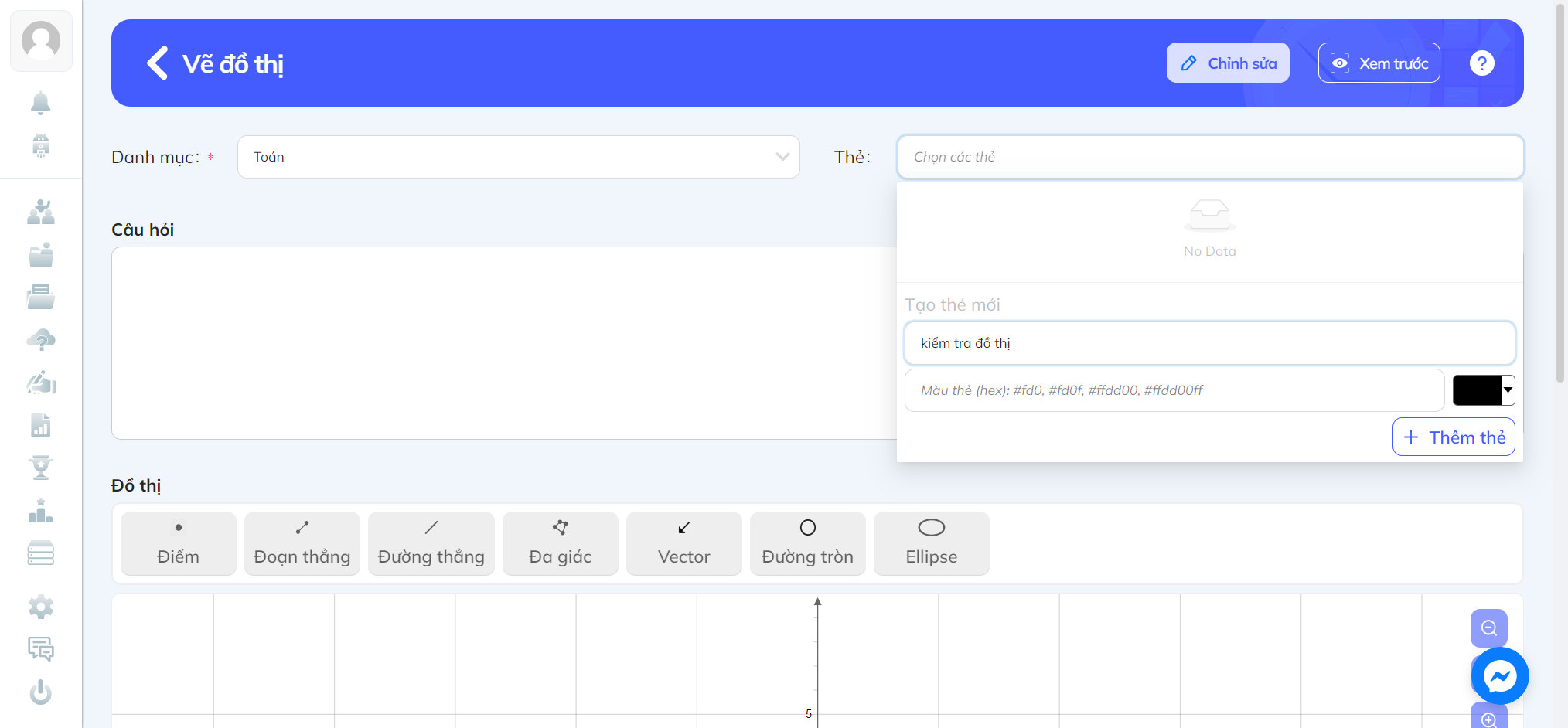
Task: Open the report chart icon in sidebar
Action: point(41,425)
